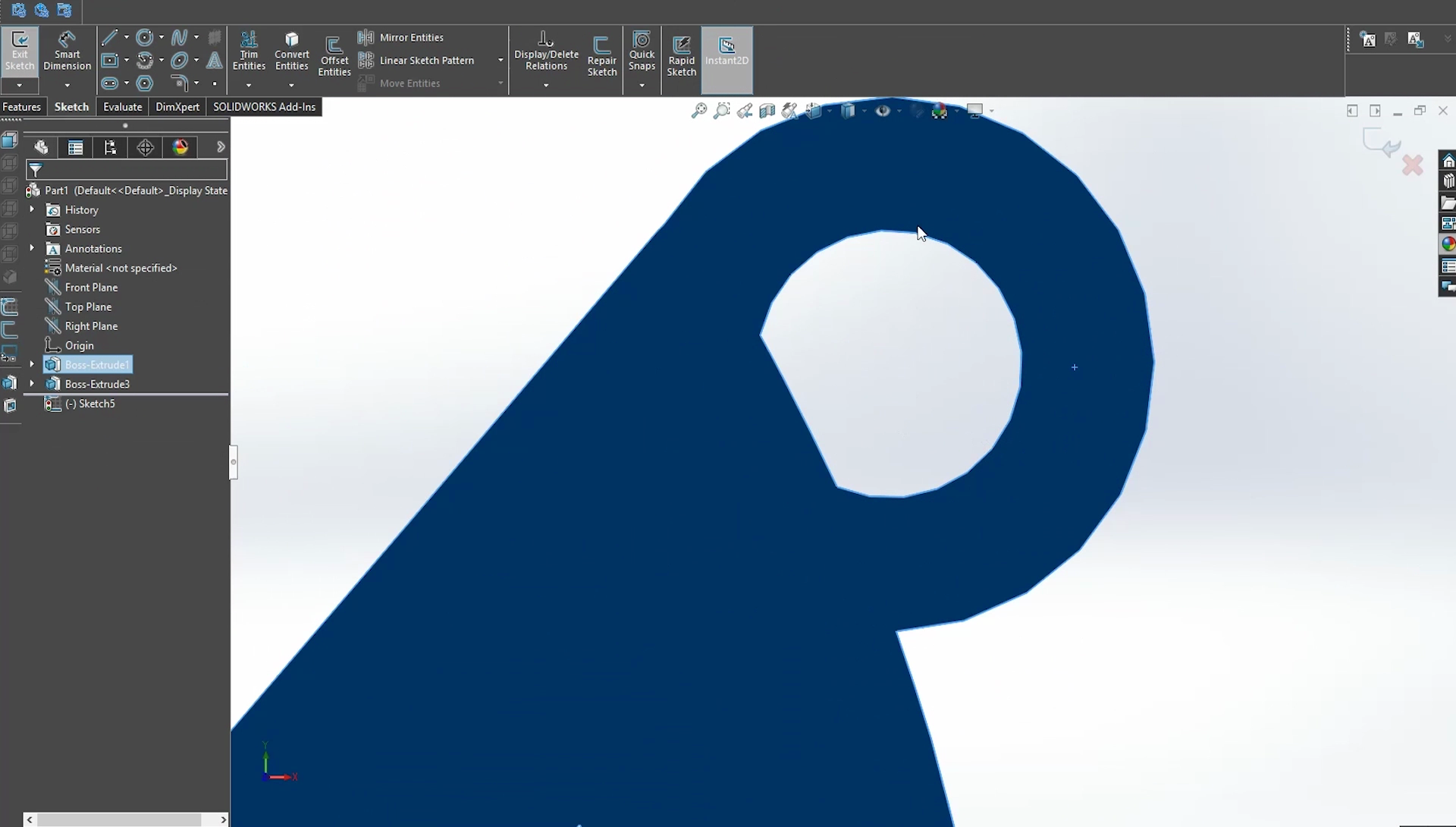The height and width of the screenshot is (827, 1456).
Task: Click Mirror Entities
Action: pos(401,37)
